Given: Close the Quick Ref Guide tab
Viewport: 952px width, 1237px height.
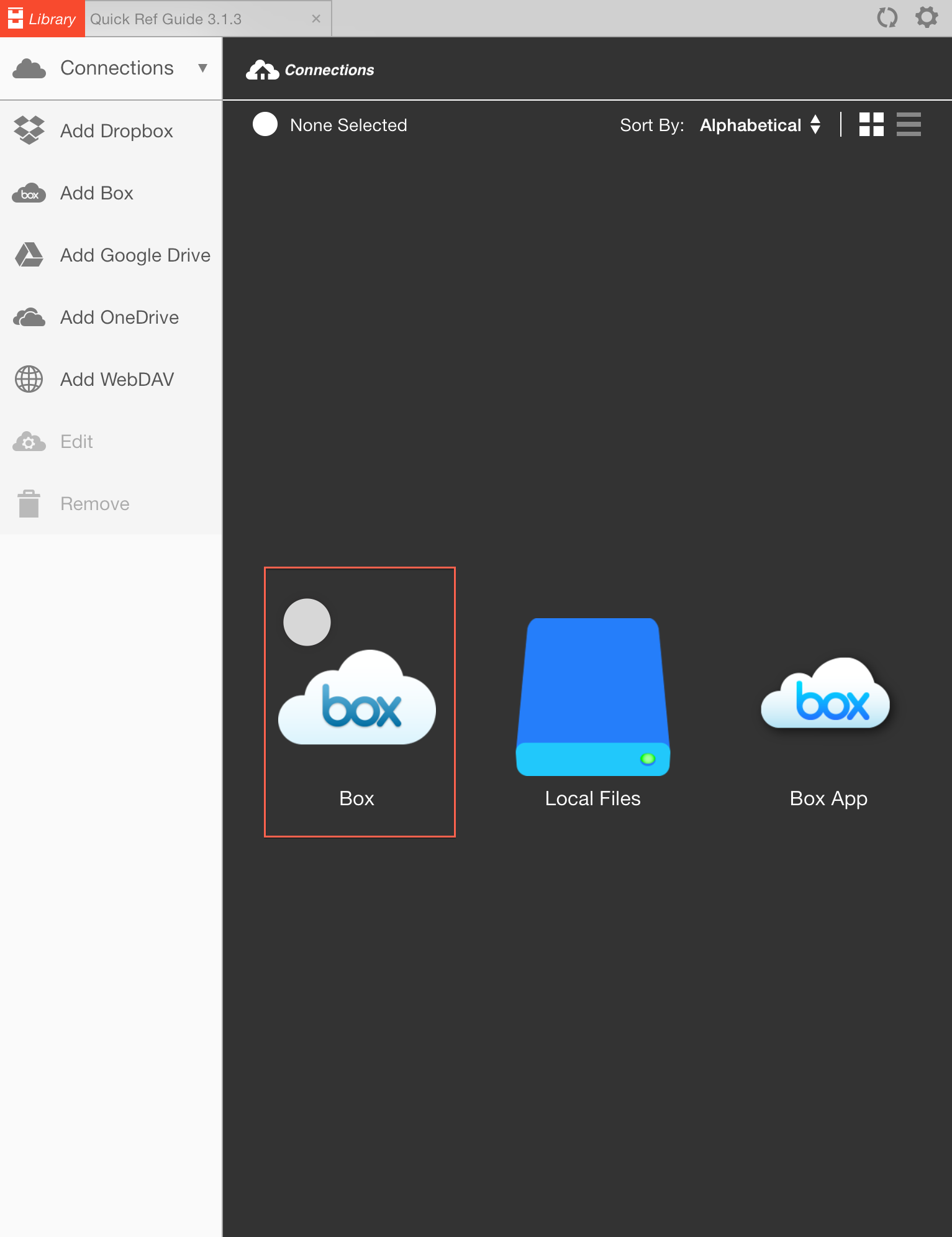Looking at the screenshot, I should click(x=316, y=19).
